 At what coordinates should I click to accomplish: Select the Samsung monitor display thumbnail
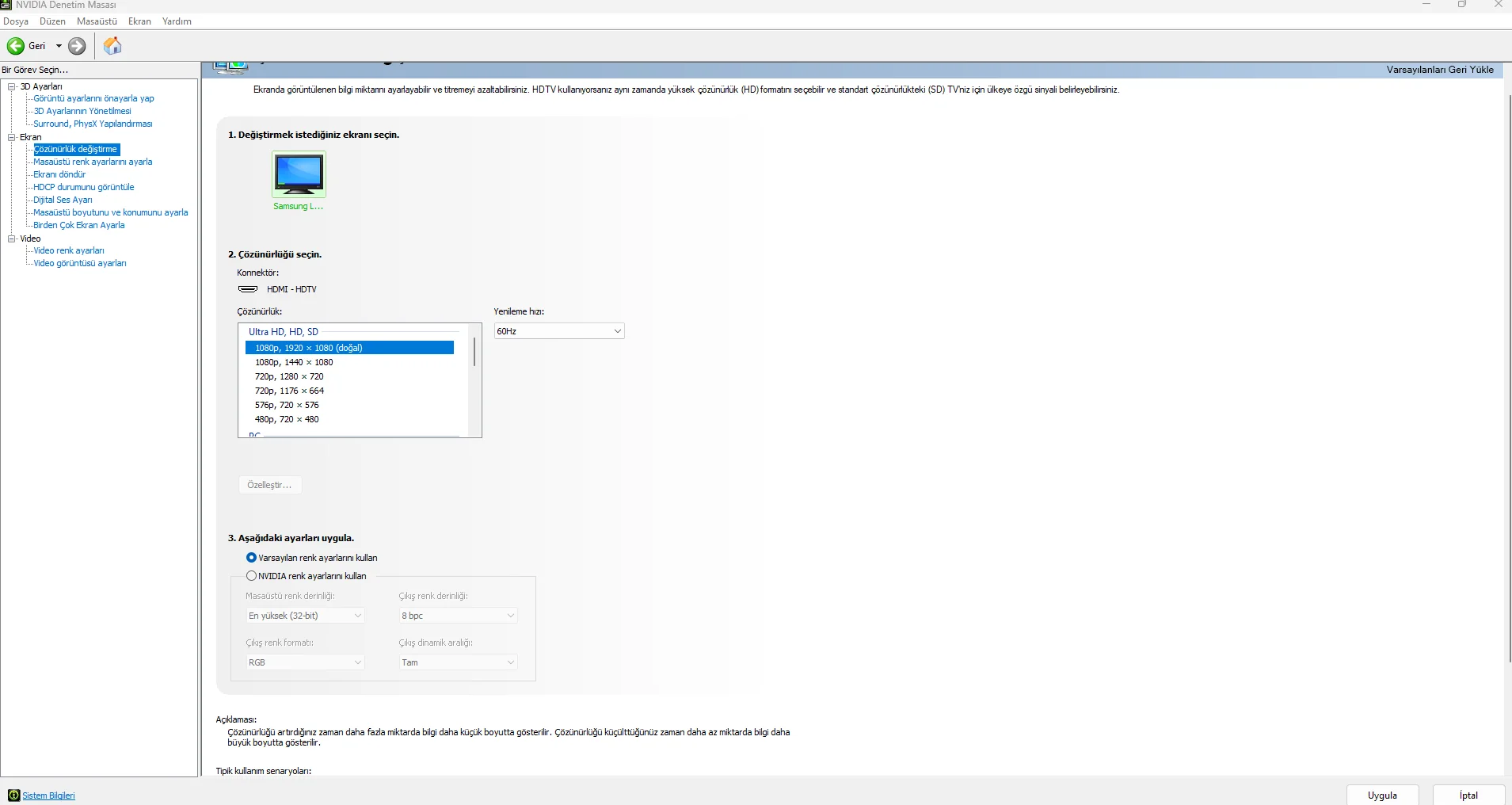299,174
